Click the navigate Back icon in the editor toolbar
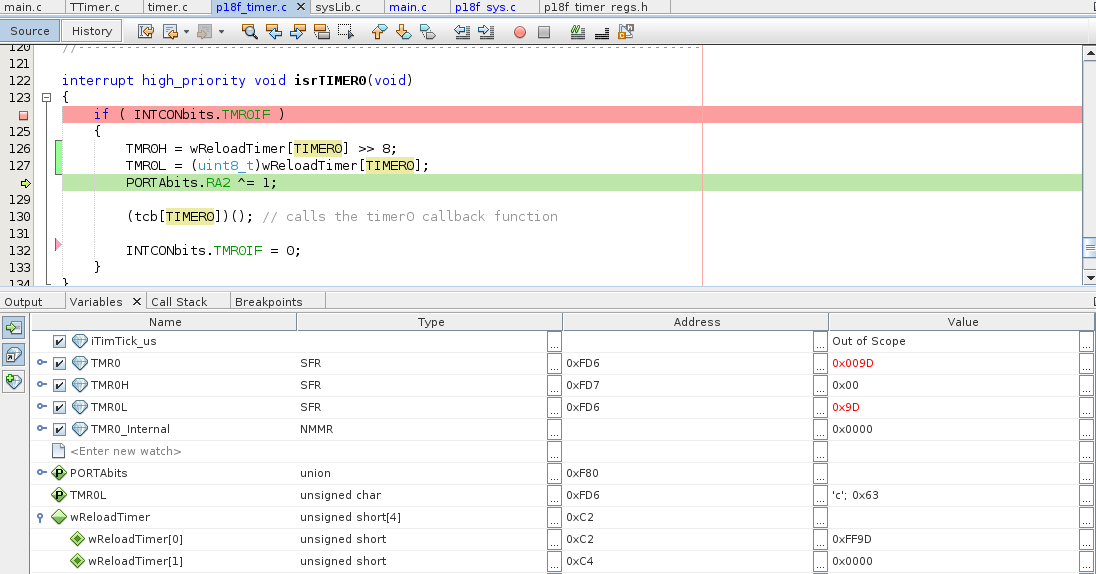 [170, 31]
